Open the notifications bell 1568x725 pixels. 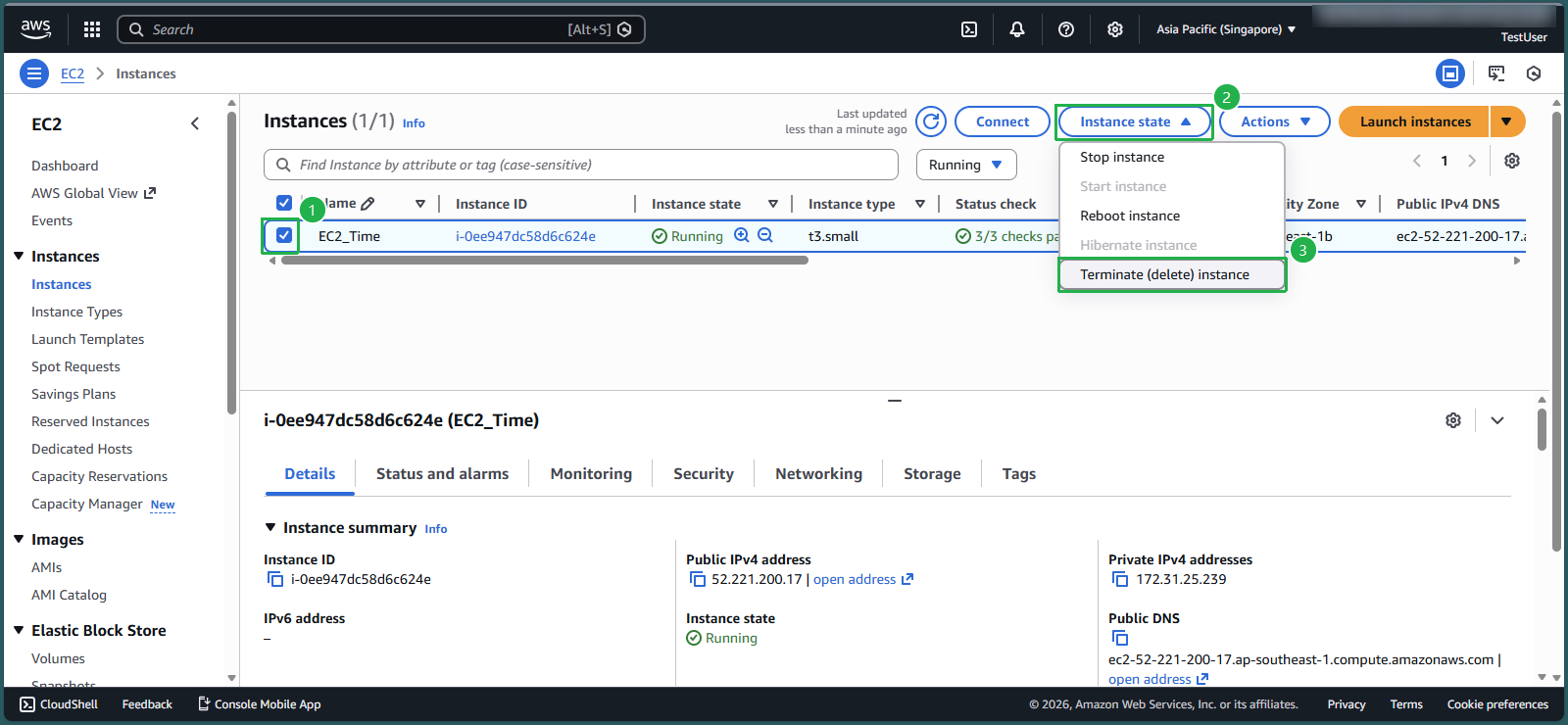pyautogui.click(x=1017, y=29)
